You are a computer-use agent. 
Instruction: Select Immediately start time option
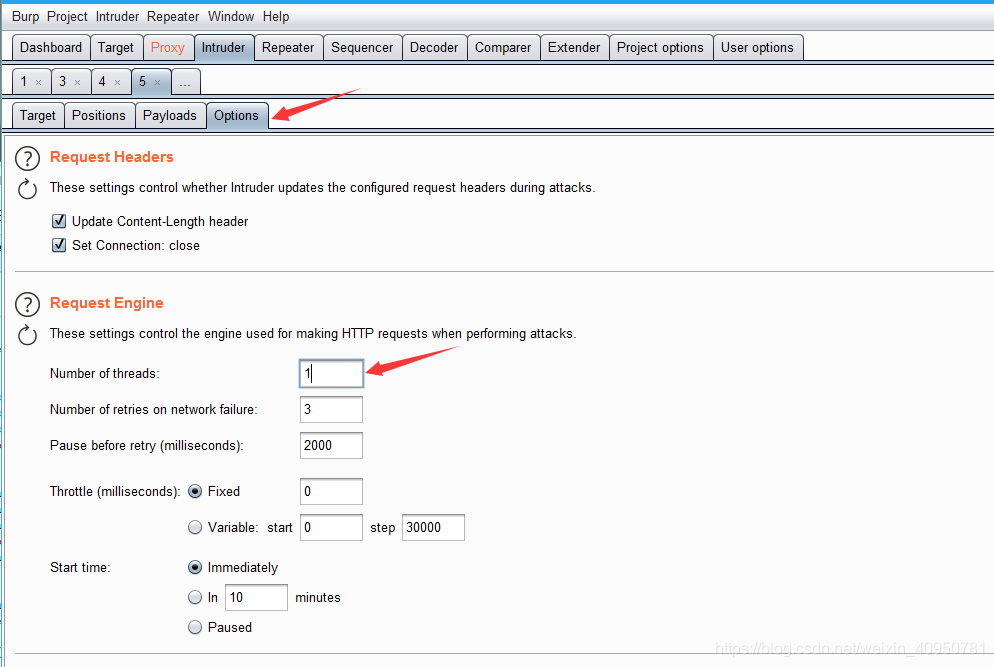[x=195, y=567]
